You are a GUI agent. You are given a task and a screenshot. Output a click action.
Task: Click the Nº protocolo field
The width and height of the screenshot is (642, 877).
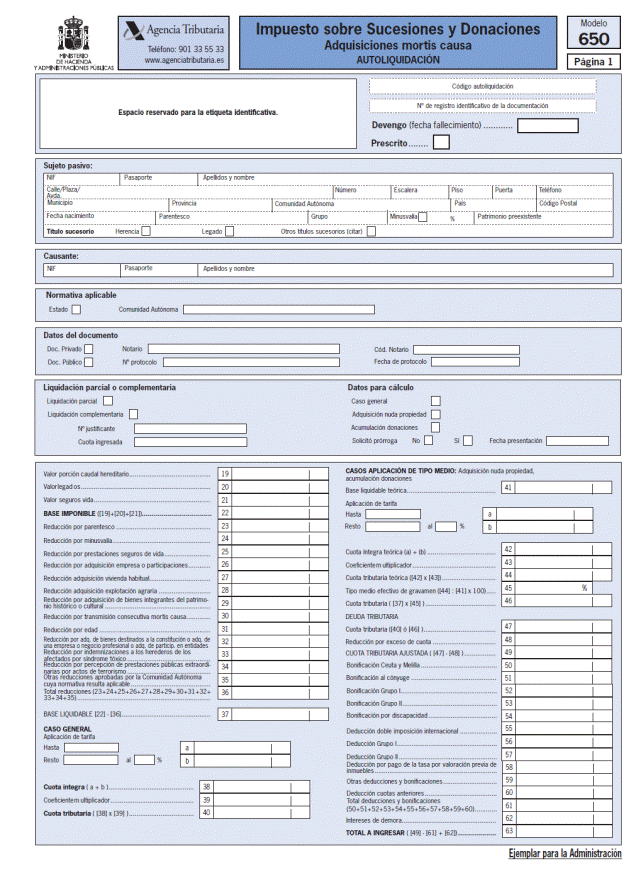coord(251,362)
